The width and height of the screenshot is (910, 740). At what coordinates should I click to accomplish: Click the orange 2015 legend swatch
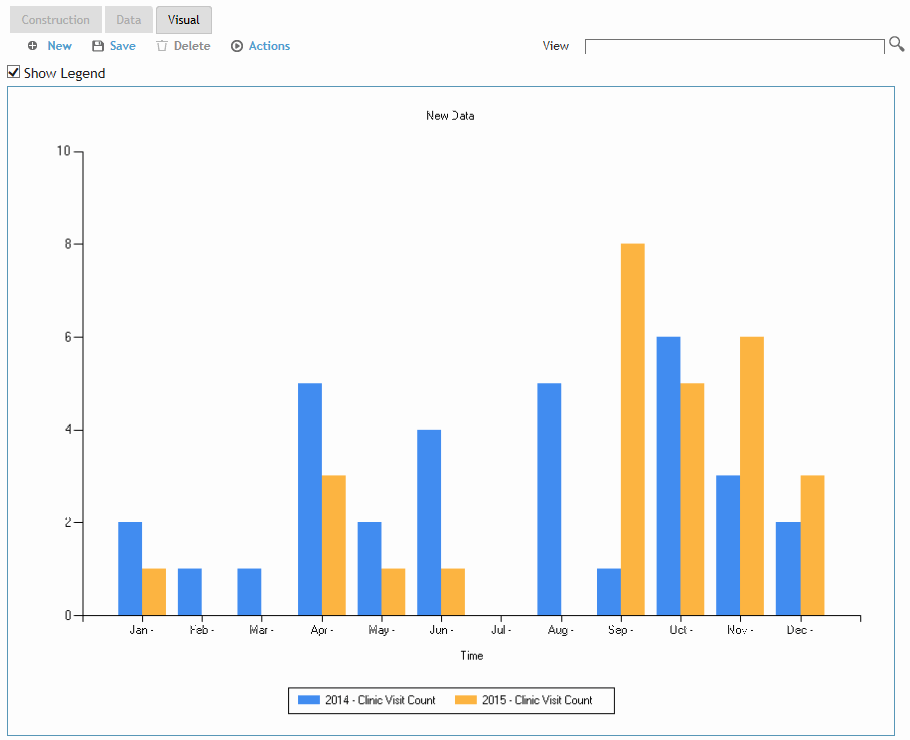(x=465, y=700)
